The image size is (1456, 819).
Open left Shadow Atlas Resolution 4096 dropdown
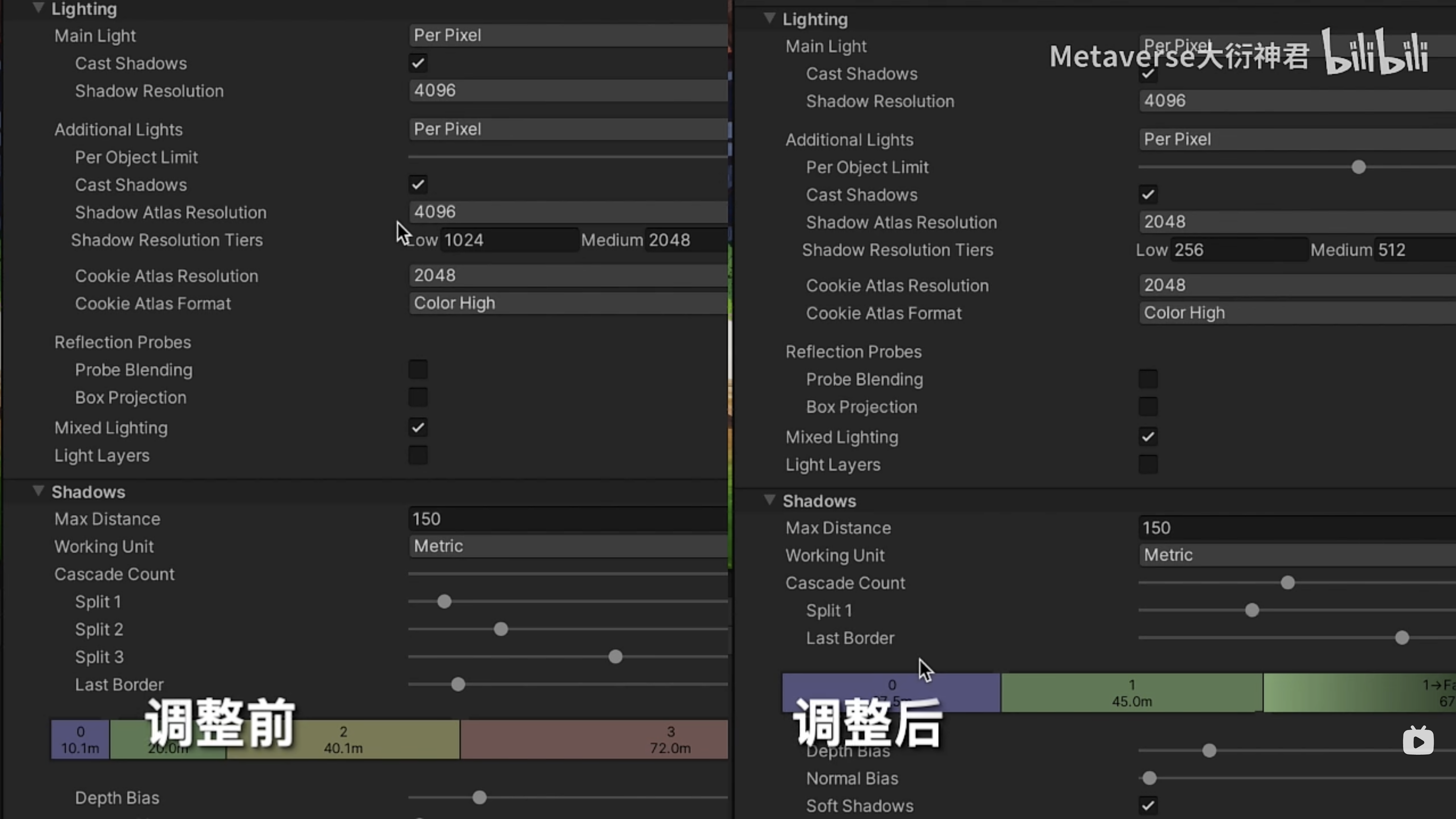(568, 211)
